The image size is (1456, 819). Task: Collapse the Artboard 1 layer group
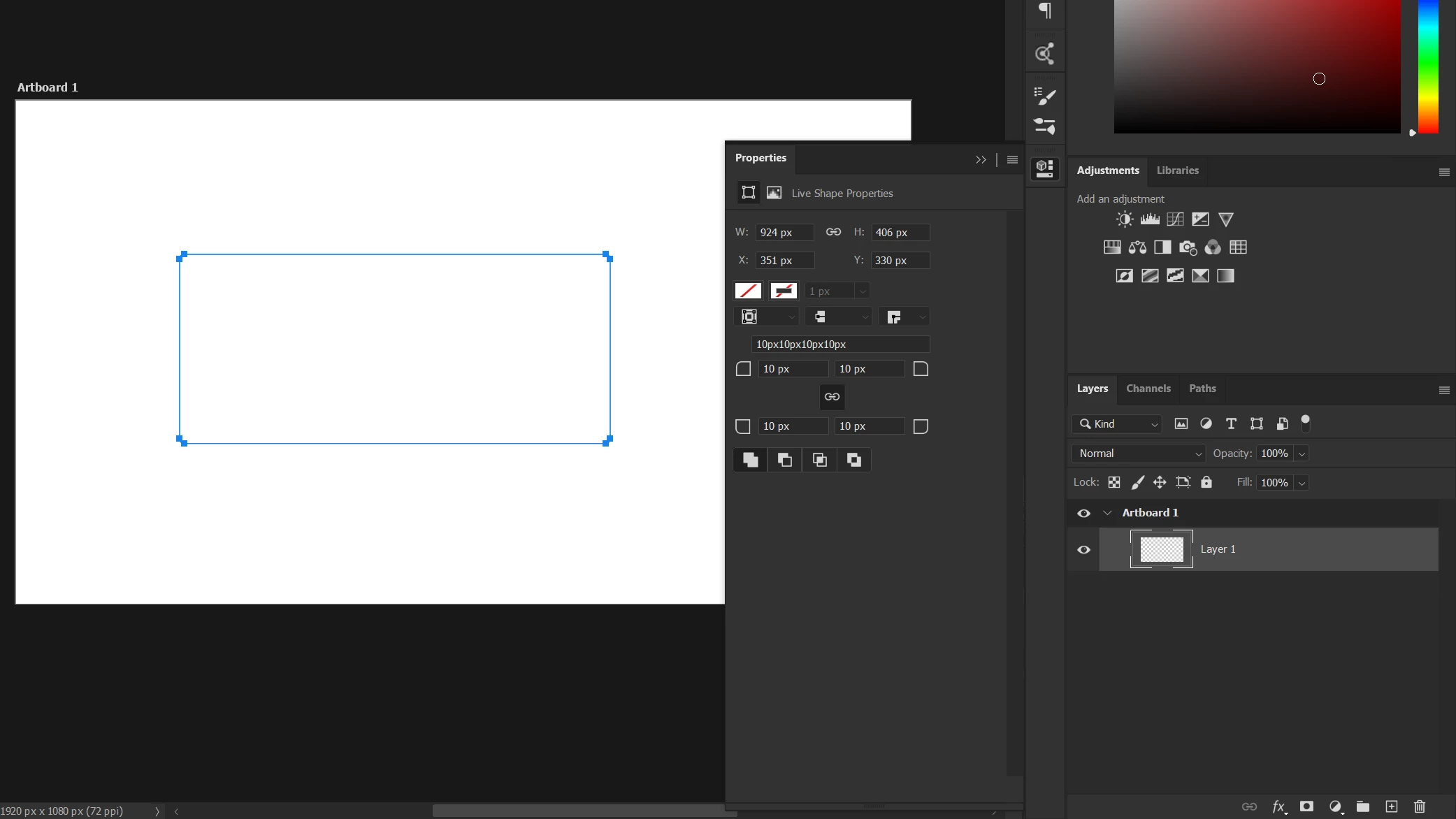click(x=1107, y=513)
